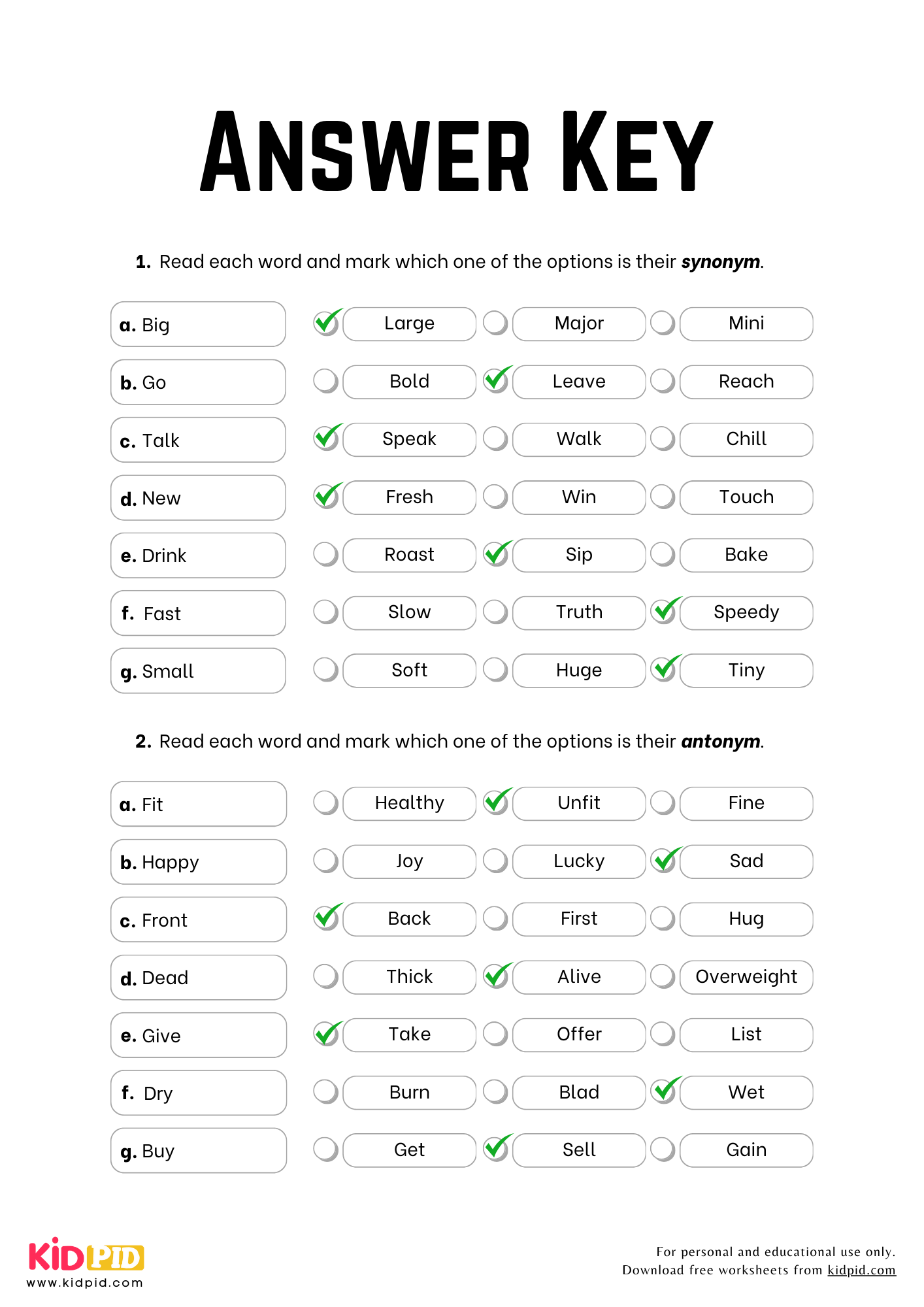Click the green checkmark next to "Alive"
924x1307 pixels.
tap(497, 976)
